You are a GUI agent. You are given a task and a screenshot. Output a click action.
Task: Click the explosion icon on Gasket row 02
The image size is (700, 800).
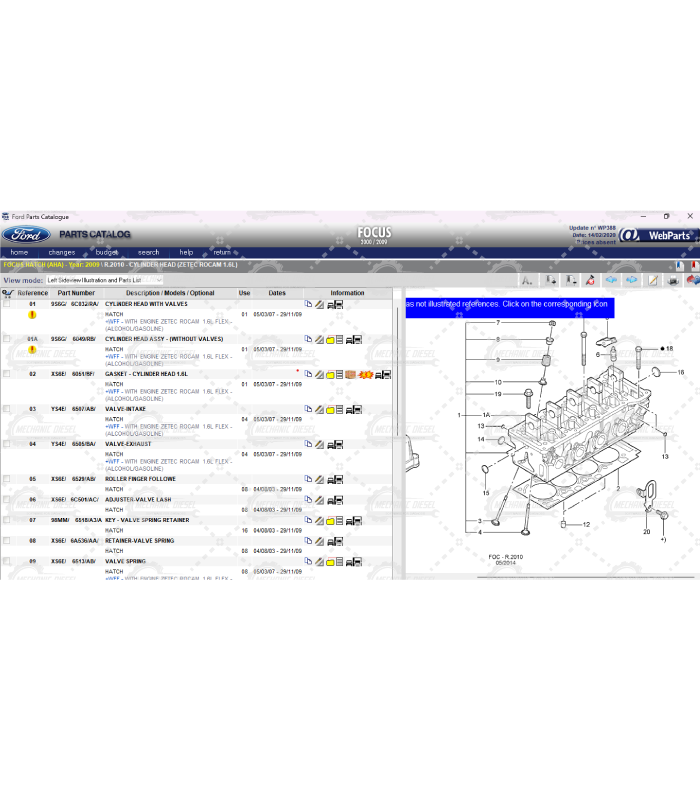(x=366, y=375)
